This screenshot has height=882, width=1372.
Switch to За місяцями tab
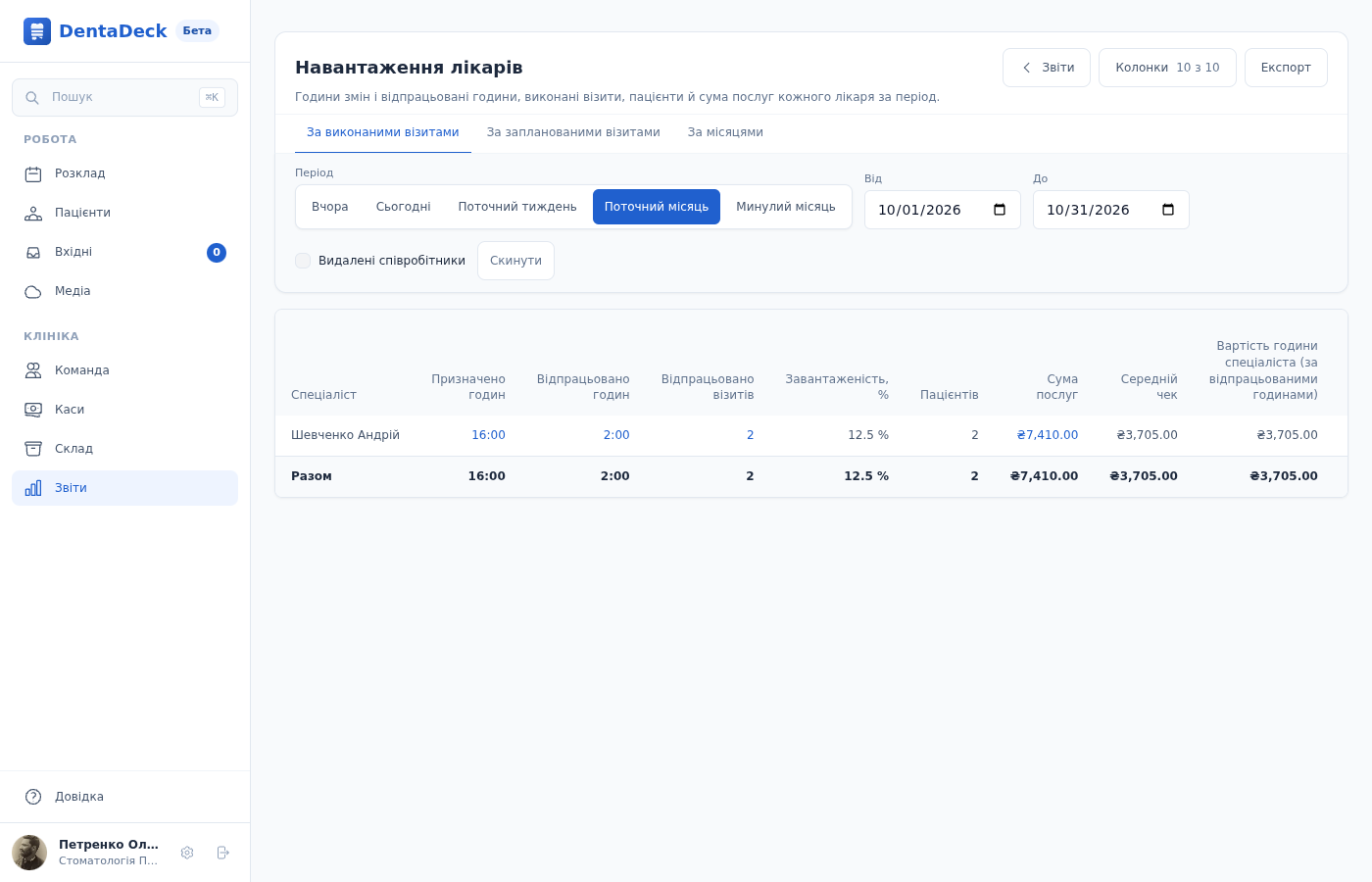[x=725, y=132]
